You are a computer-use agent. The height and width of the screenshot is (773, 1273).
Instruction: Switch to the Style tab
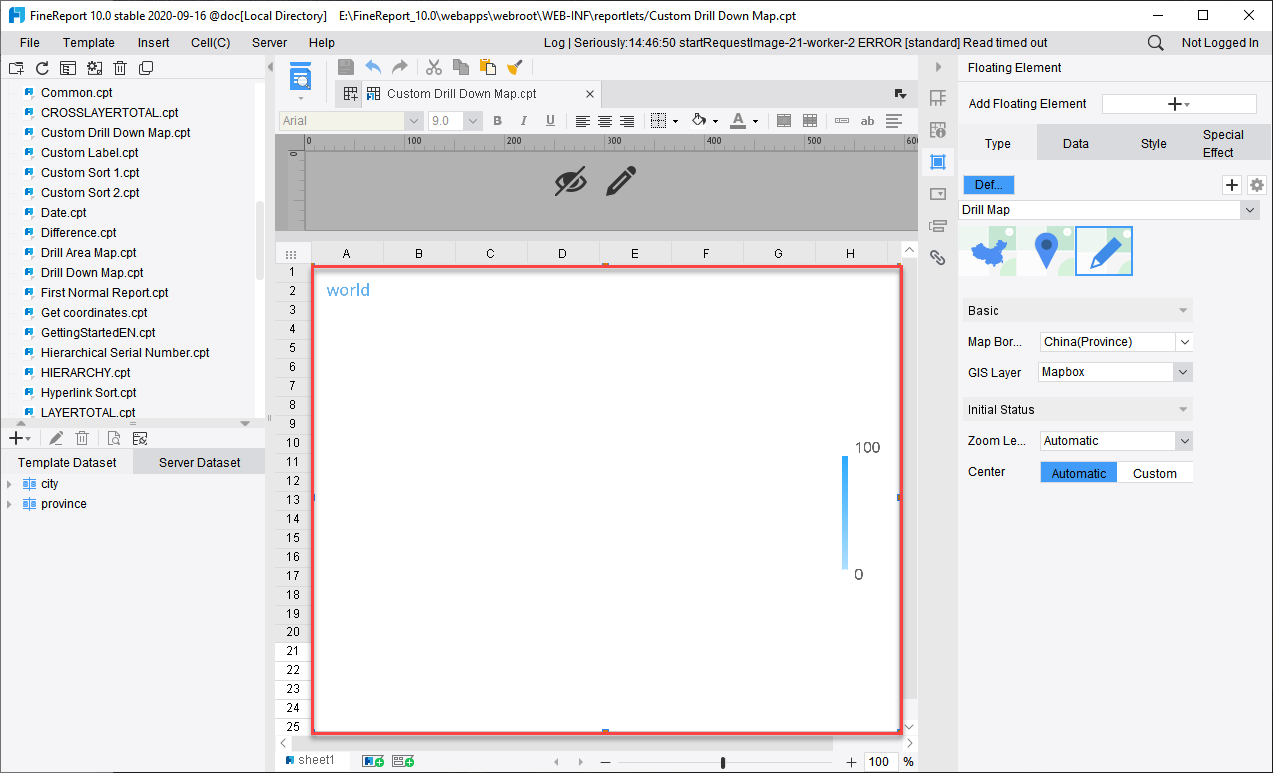(1154, 143)
